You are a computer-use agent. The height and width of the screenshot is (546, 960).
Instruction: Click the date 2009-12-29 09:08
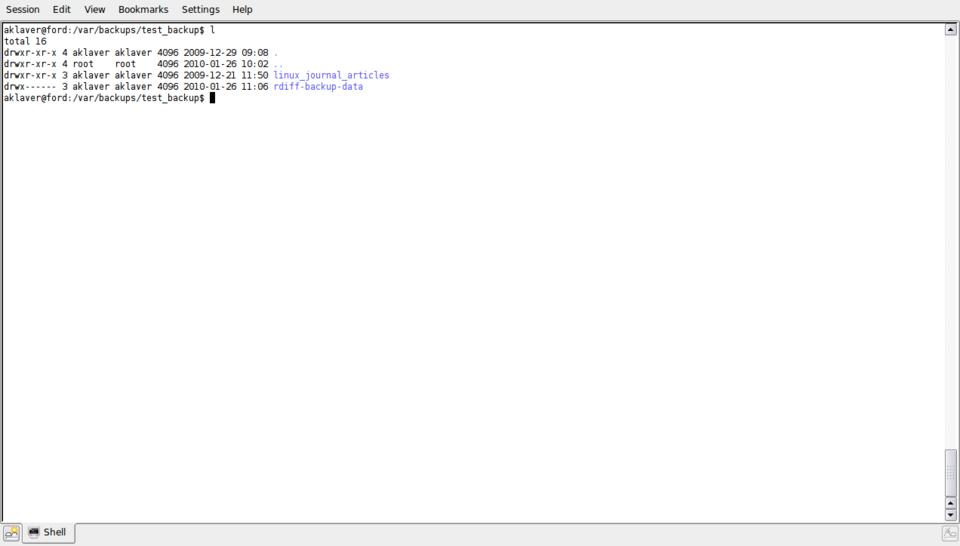tap(226, 53)
